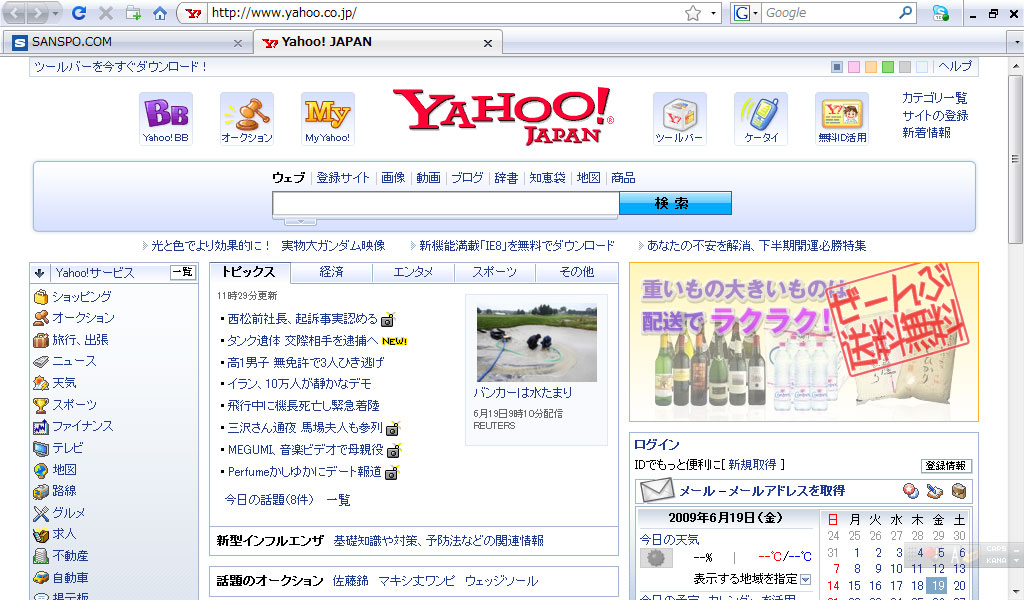Click the bookmark star in address bar
Screen dimensions: 1024x600
[x=693, y=13]
